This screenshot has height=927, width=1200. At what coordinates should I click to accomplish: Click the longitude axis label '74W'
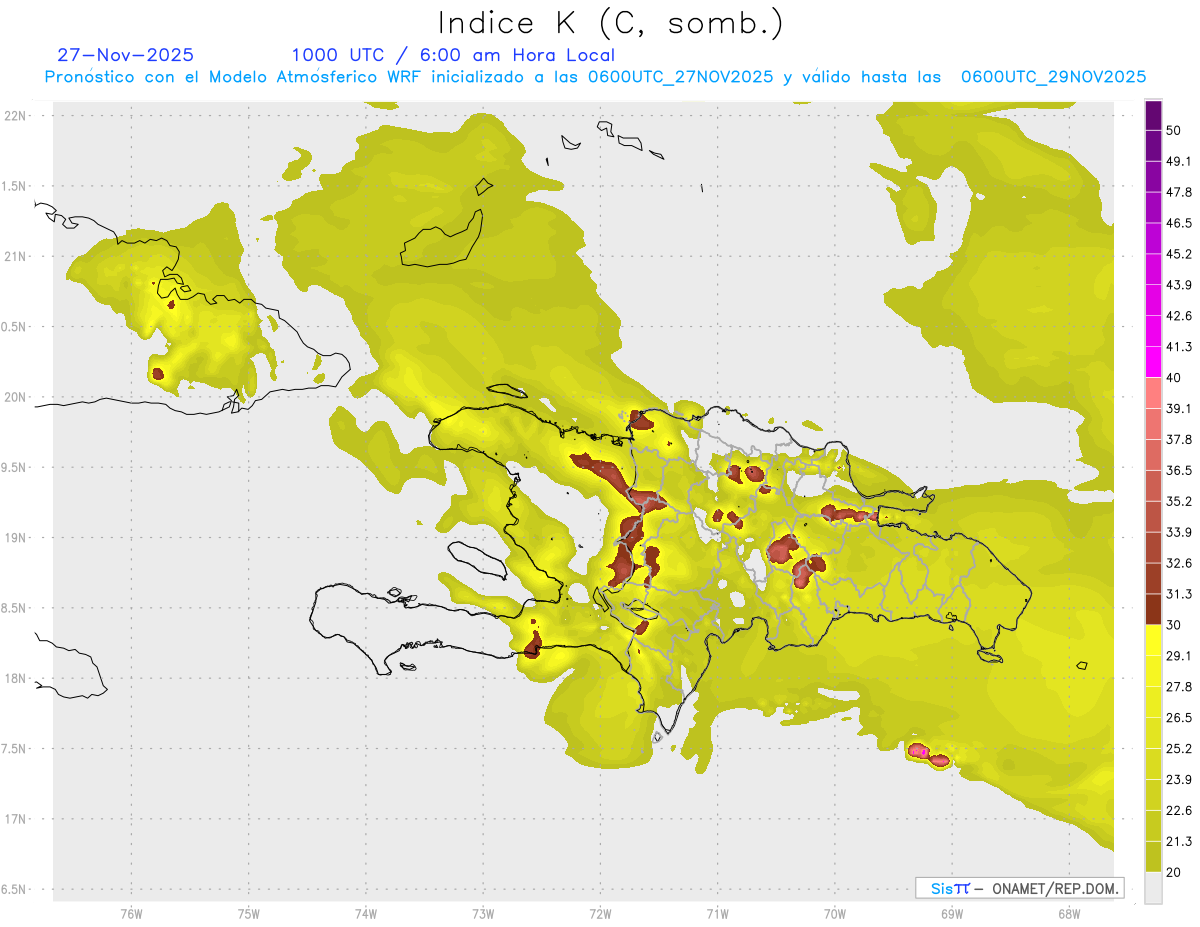[366, 913]
